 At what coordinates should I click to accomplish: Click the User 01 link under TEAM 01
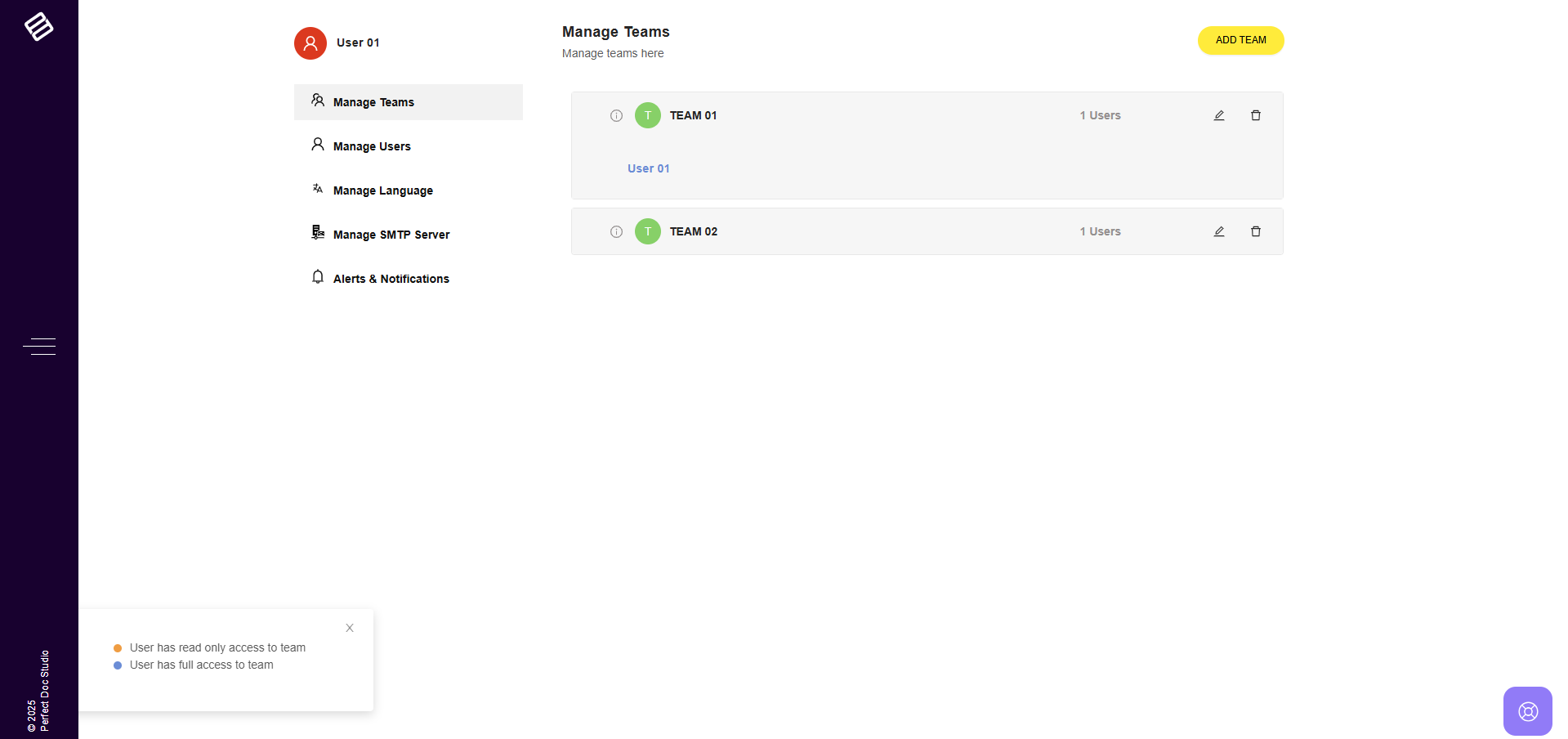[648, 168]
